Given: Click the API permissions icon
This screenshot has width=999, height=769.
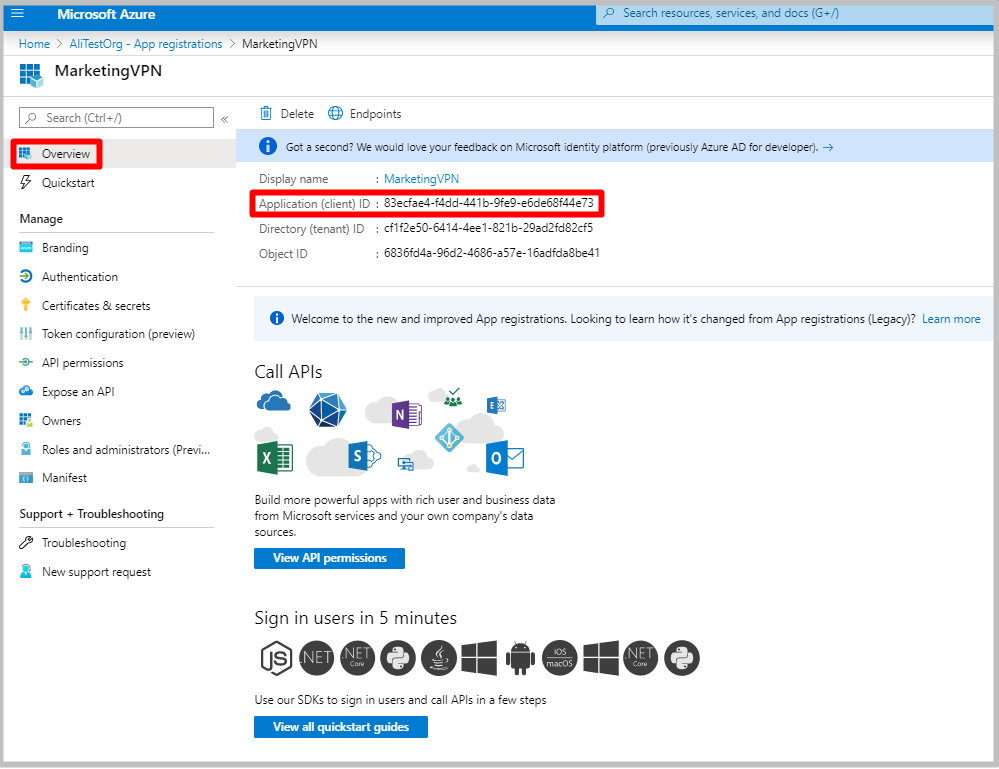Looking at the screenshot, I should click(x=25, y=363).
